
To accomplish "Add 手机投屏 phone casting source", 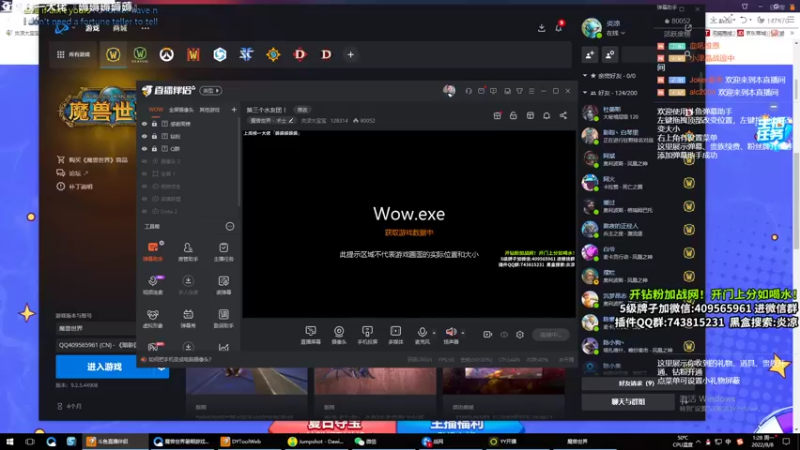I will [x=367, y=335].
